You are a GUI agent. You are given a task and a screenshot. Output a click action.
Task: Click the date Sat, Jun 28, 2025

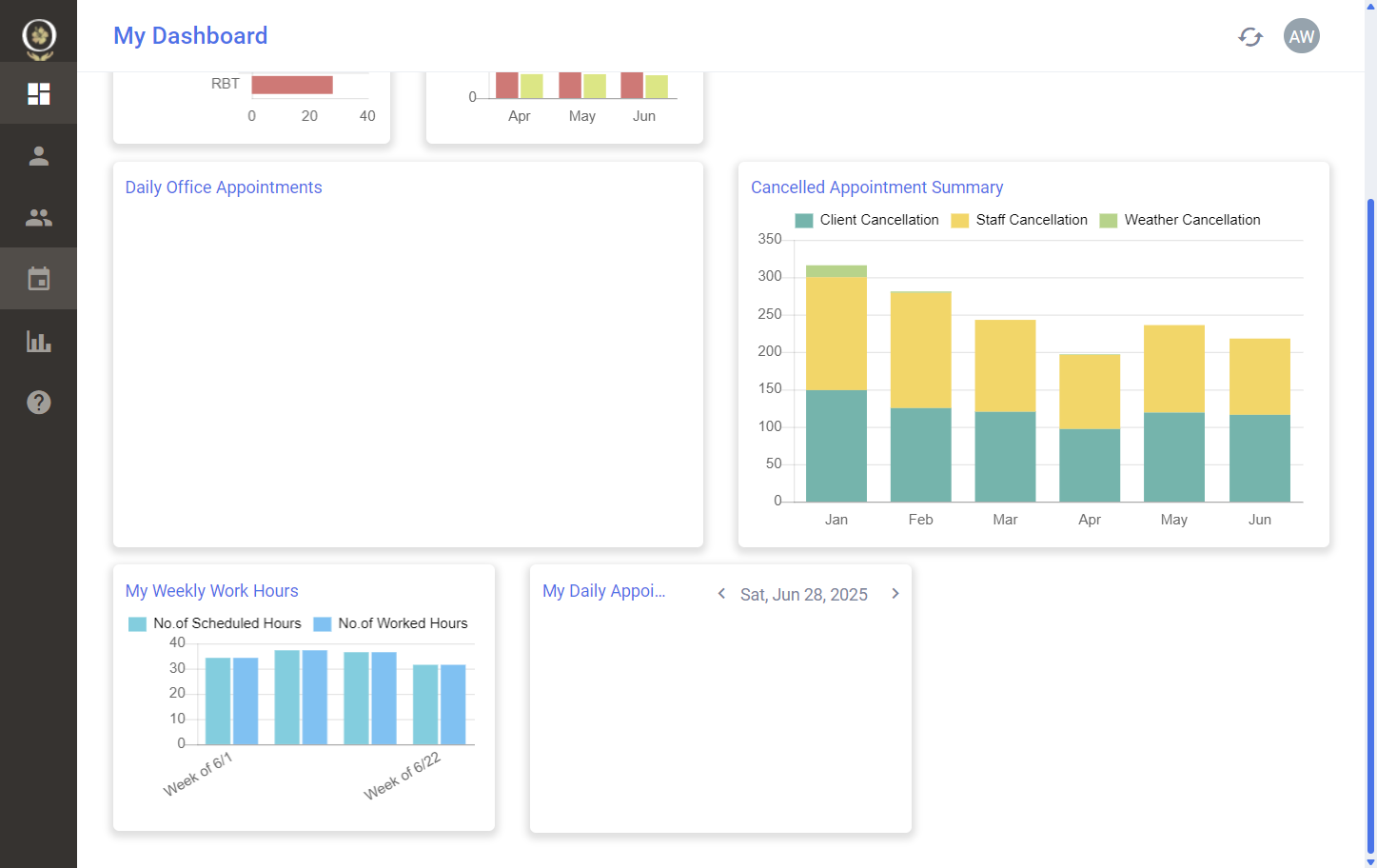[x=804, y=595]
